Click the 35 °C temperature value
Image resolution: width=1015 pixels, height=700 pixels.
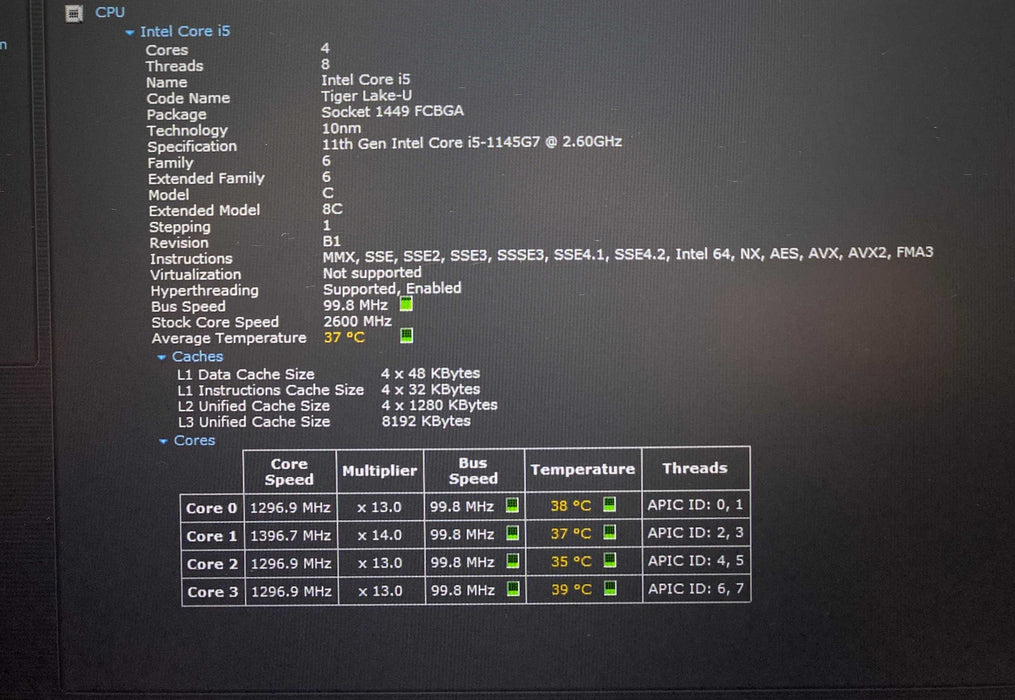(x=572, y=561)
